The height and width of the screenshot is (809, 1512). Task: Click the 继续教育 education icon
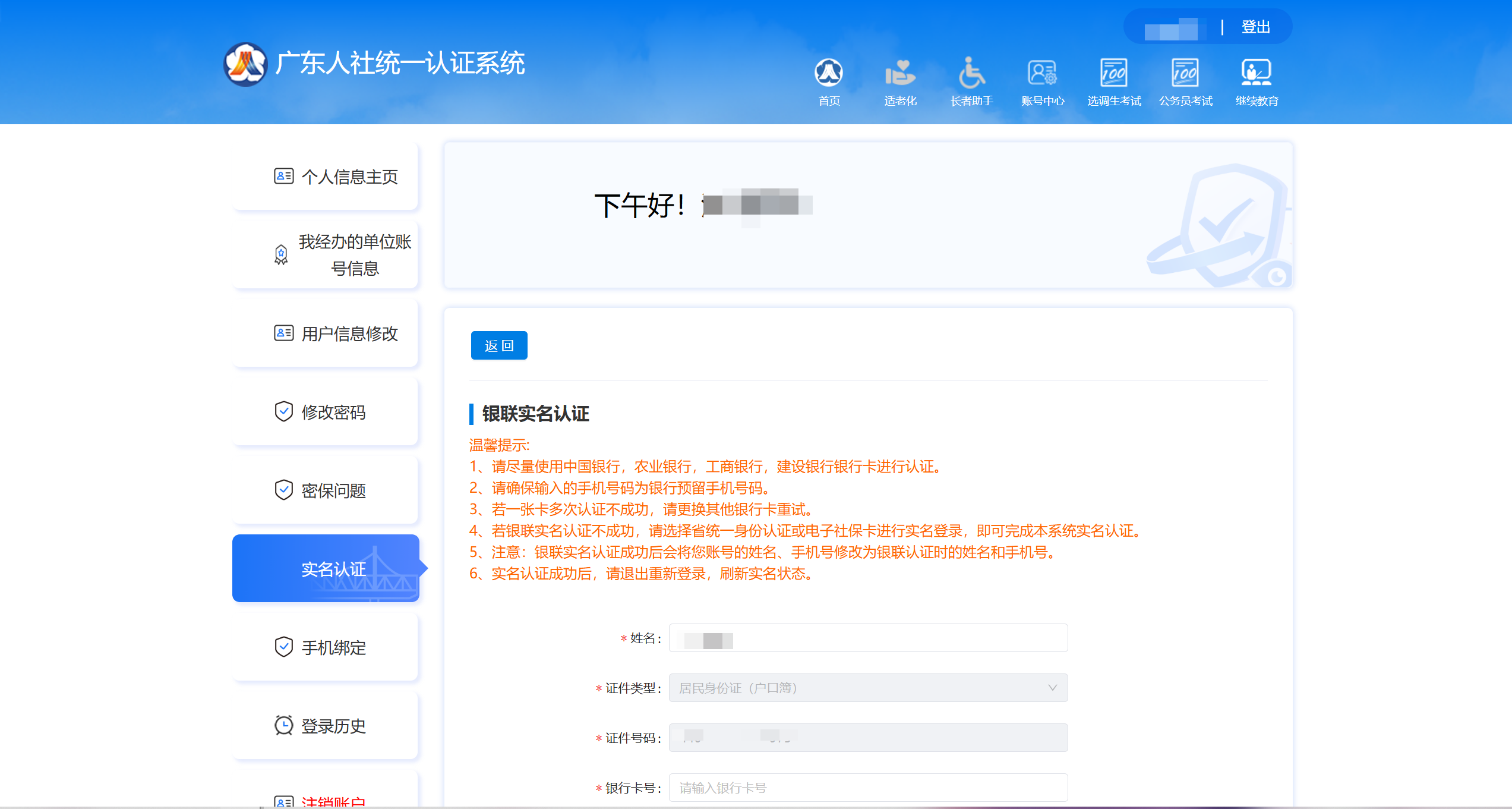tap(1257, 73)
